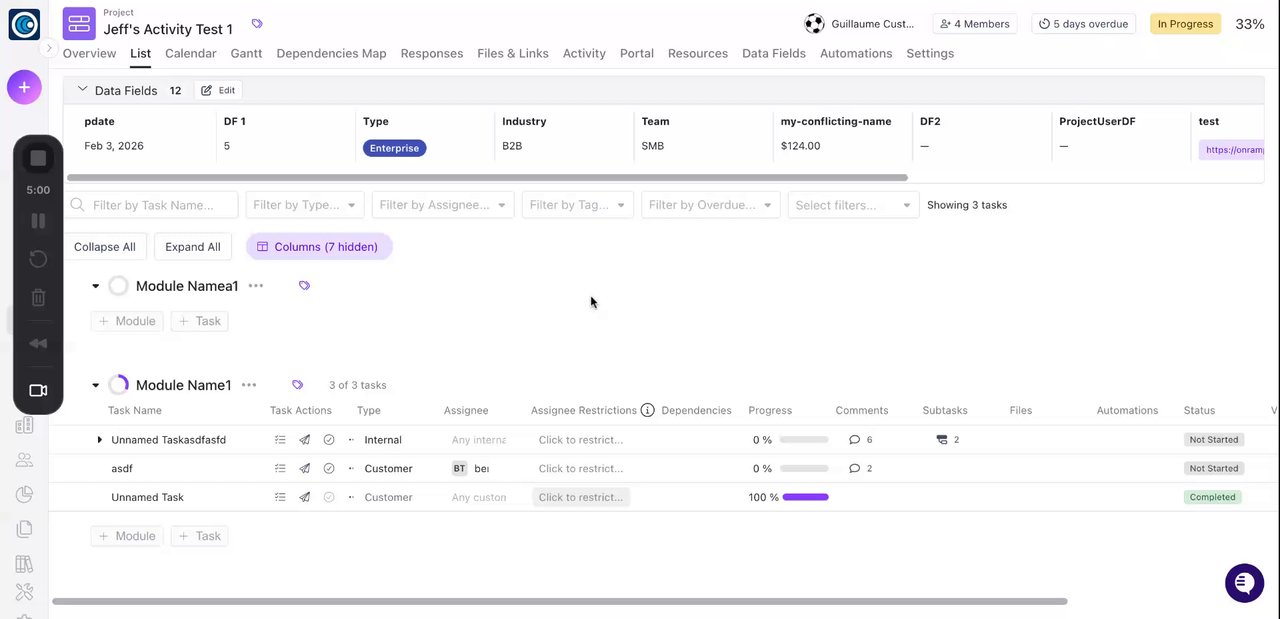Click the camera icon in recorder panel
The height and width of the screenshot is (619, 1280).
(x=38, y=390)
